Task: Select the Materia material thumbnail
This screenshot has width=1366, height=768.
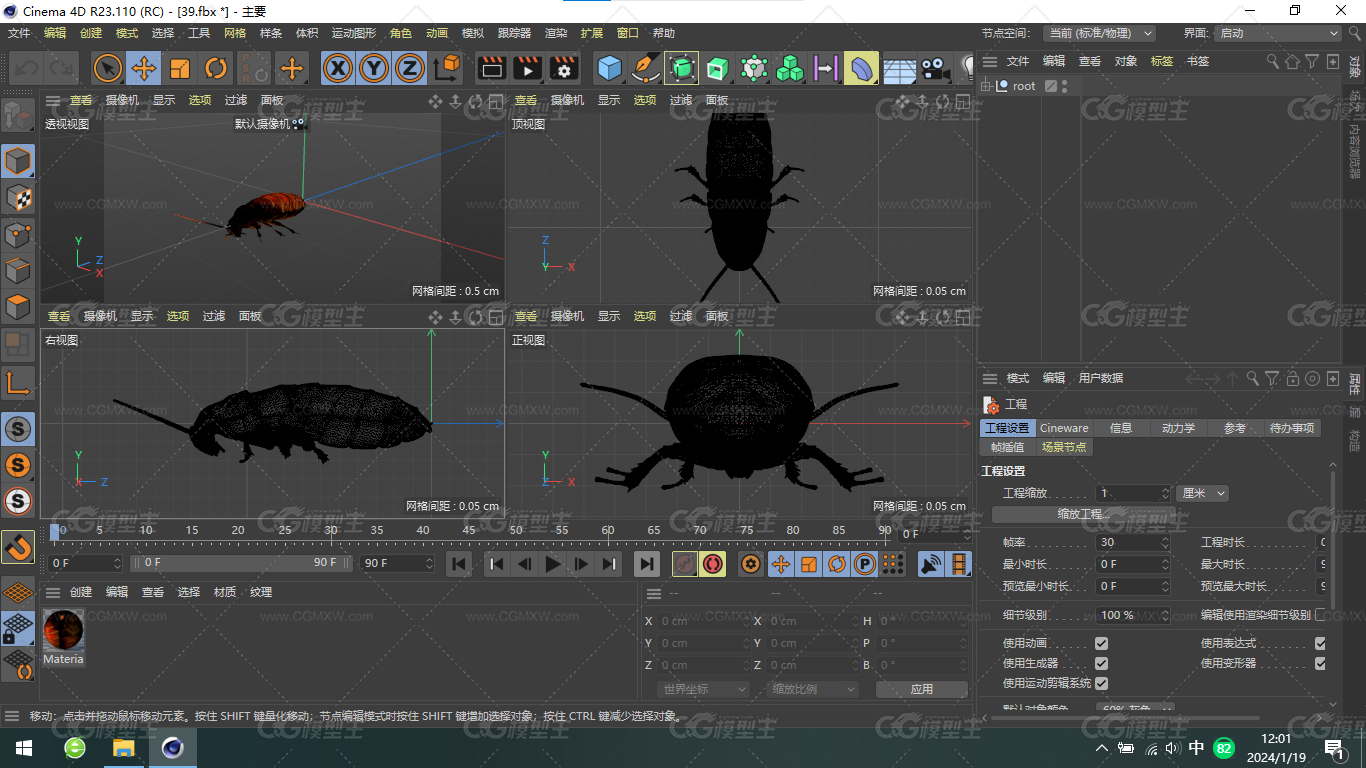Action: [x=63, y=638]
